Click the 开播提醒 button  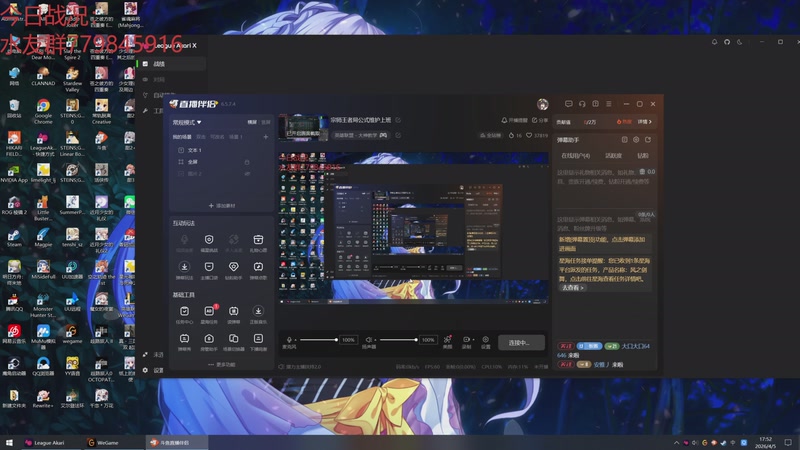pyautogui.click(x=514, y=120)
